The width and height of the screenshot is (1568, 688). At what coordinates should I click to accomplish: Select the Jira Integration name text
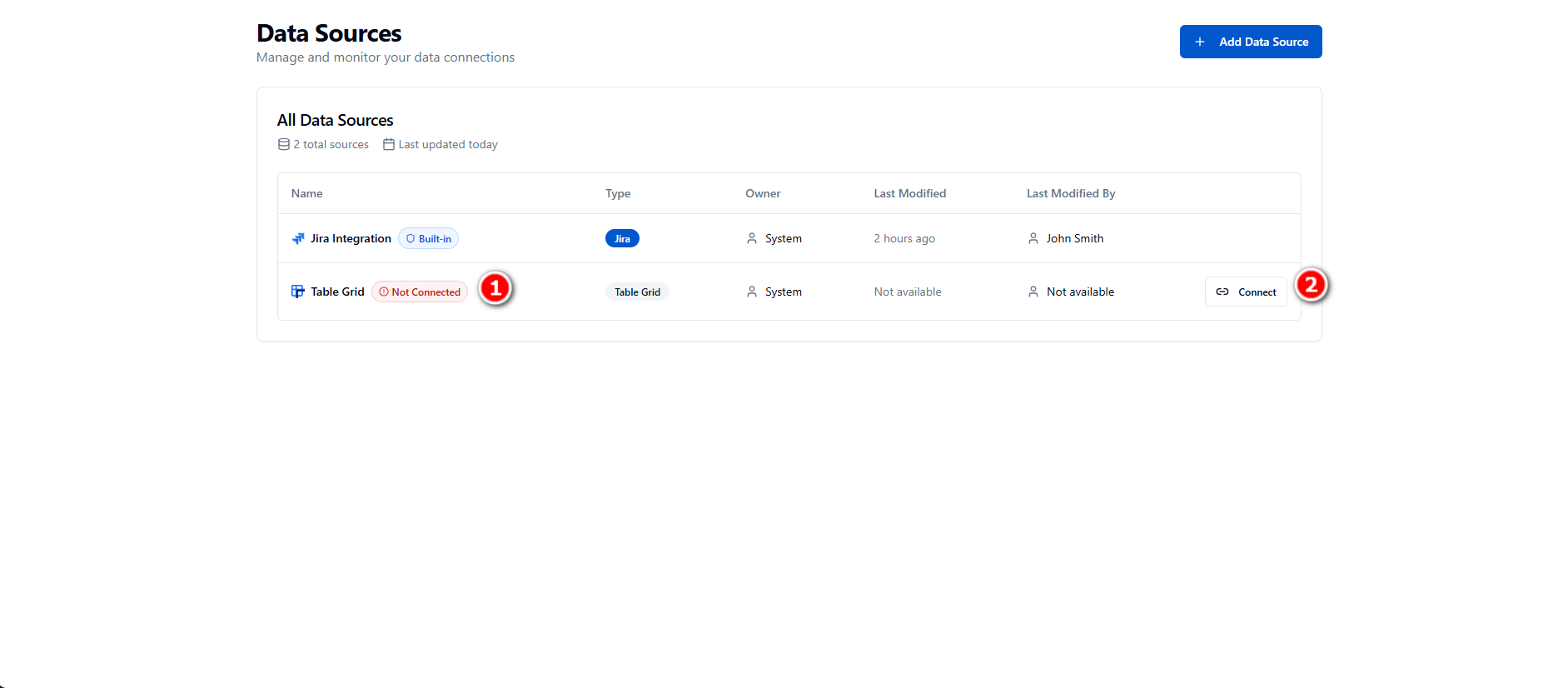[x=351, y=238]
